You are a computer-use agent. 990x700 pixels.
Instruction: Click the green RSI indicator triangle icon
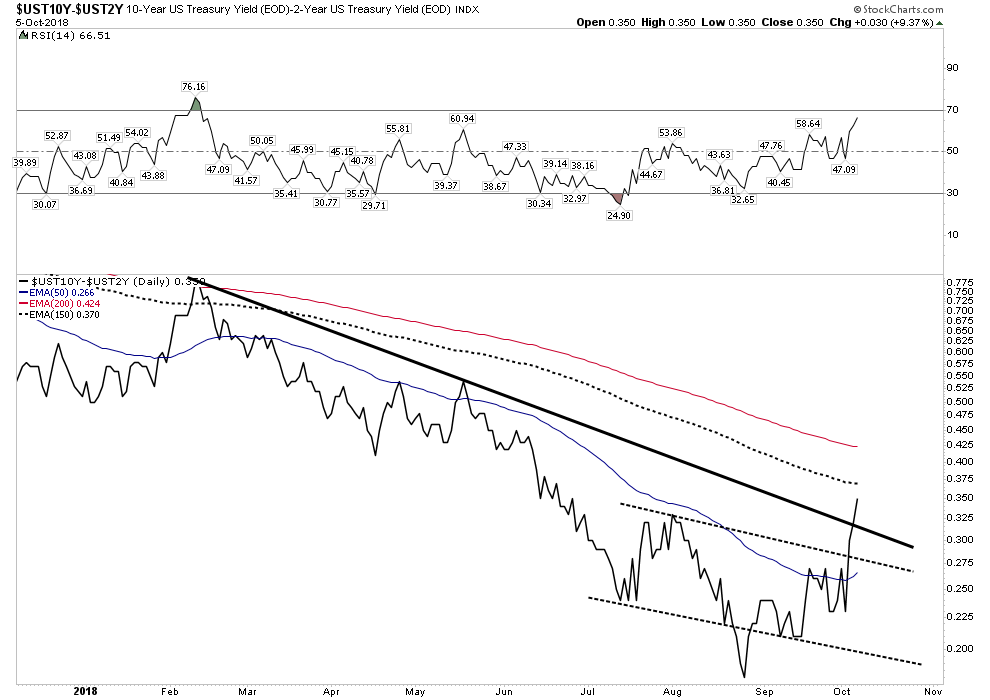[x=23, y=36]
